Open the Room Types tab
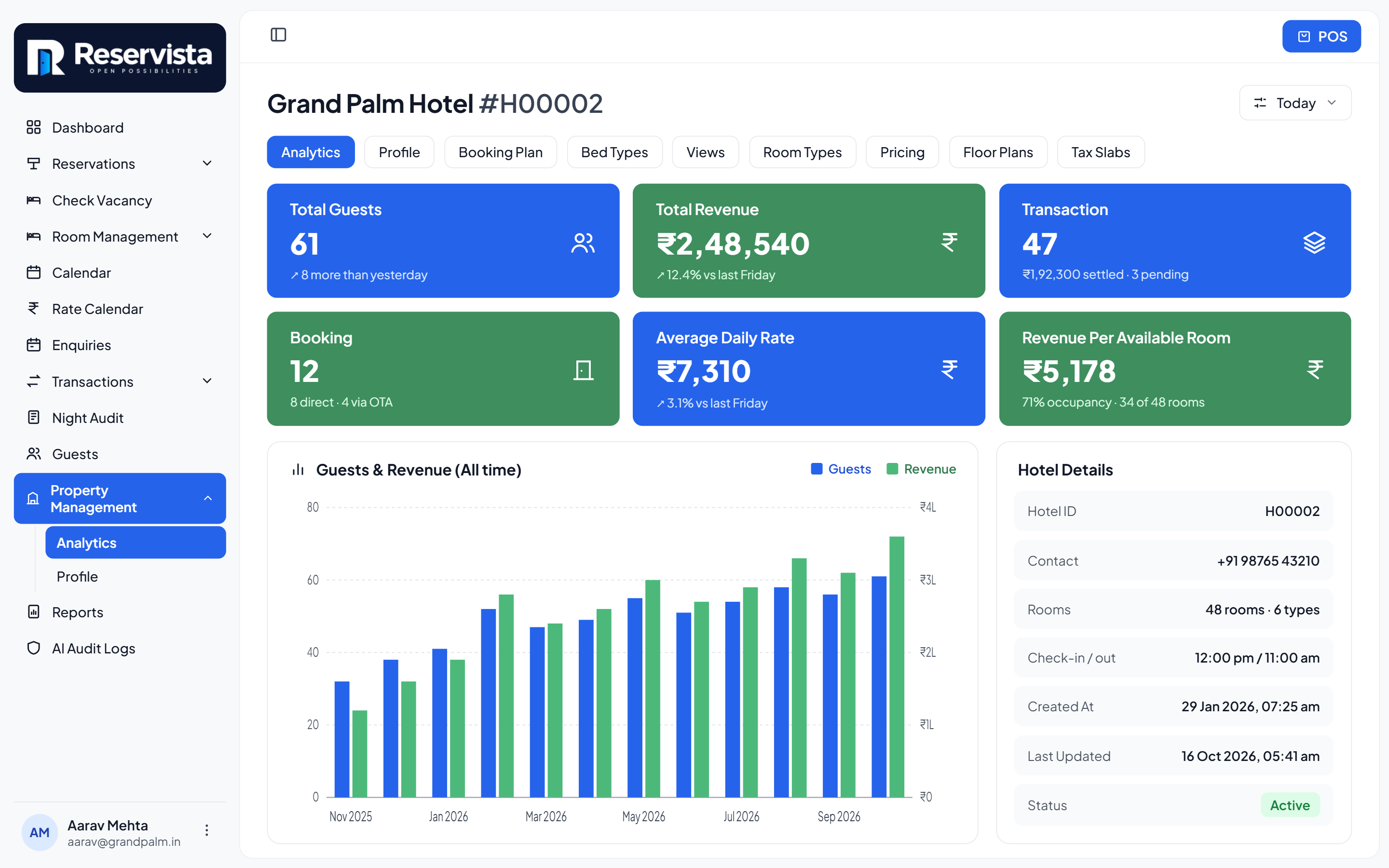The height and width of the screenshot is (868, 1389). 802,152
